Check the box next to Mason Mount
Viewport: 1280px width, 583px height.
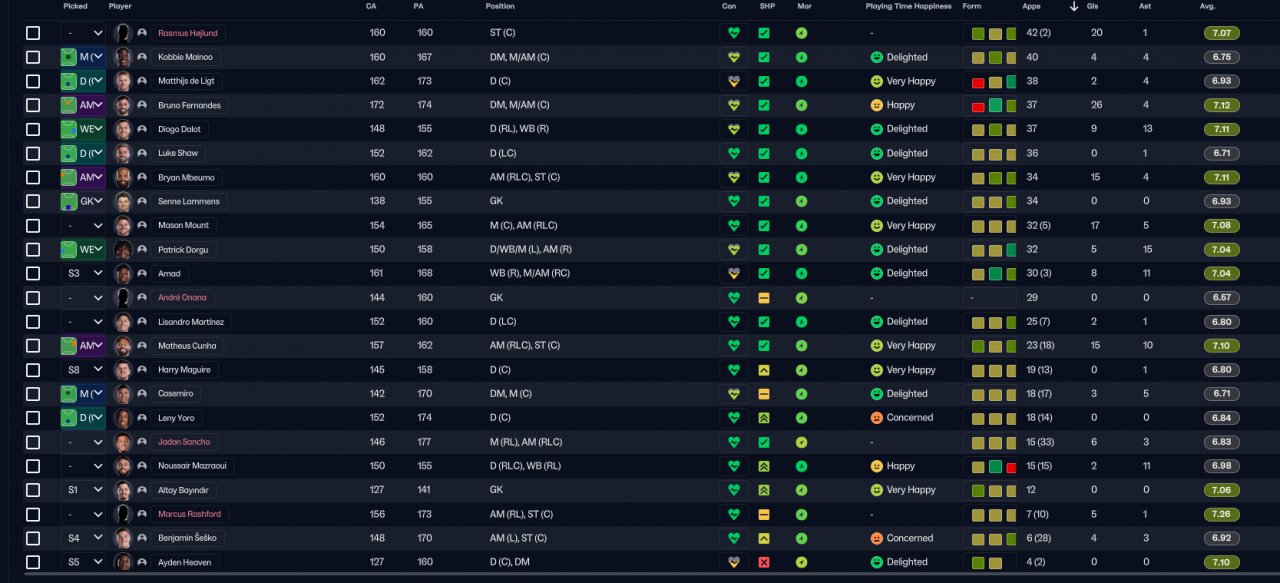33,225
